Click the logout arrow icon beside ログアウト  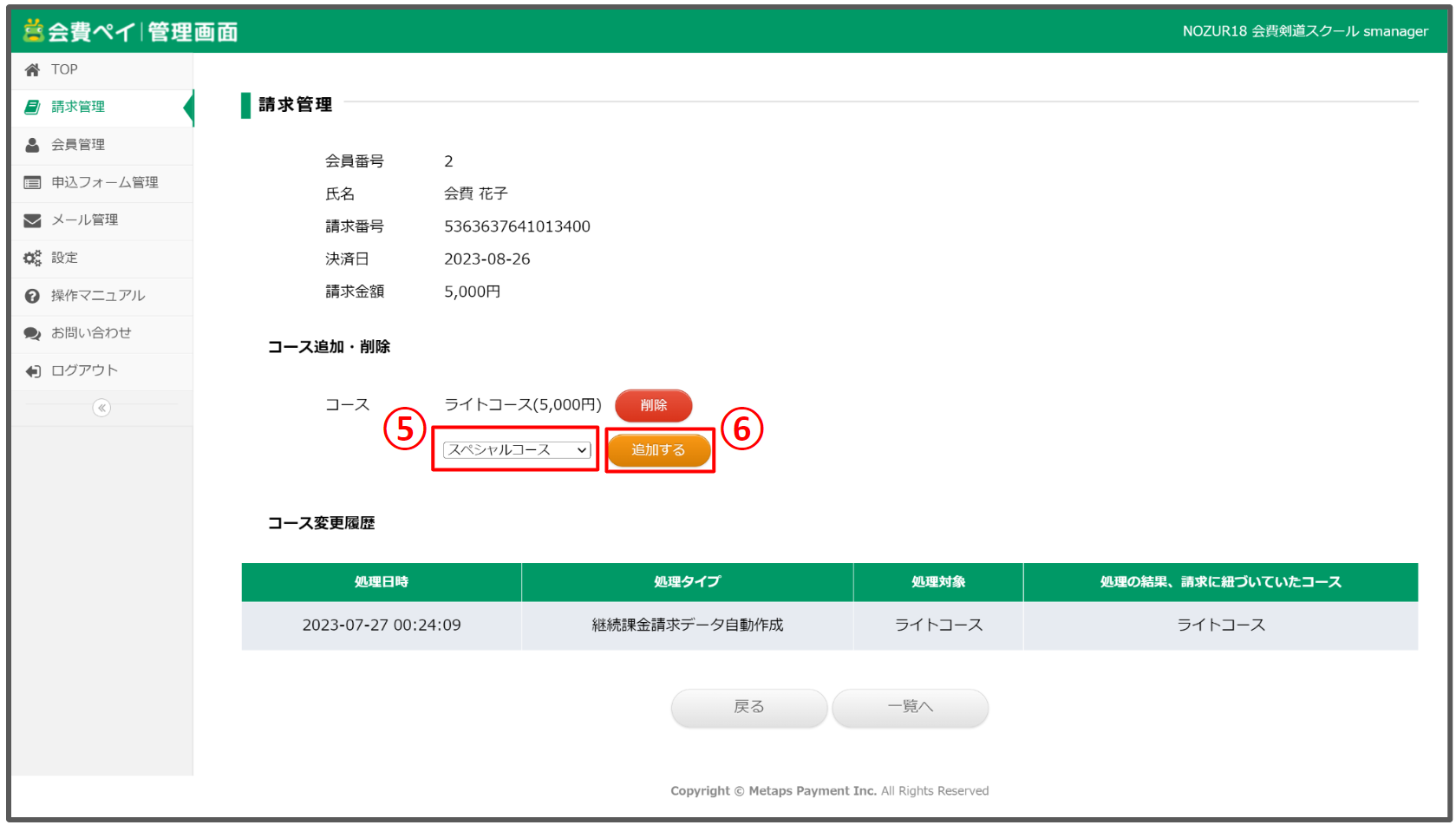[x=32, y=370]
